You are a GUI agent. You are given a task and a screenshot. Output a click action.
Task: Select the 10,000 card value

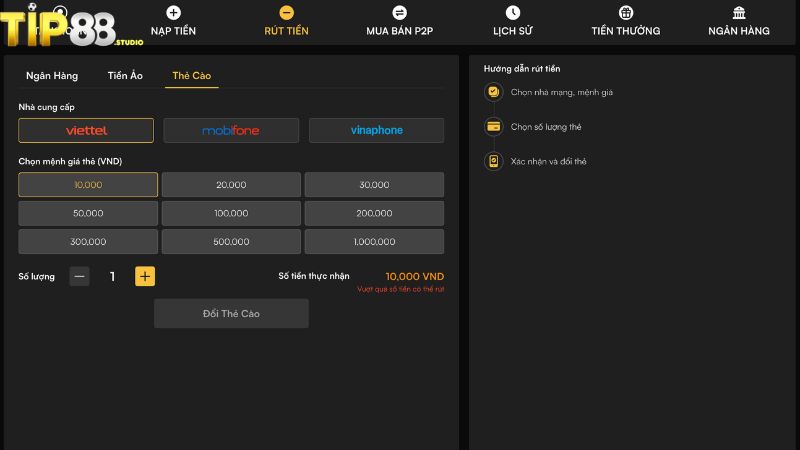(88, 184)
